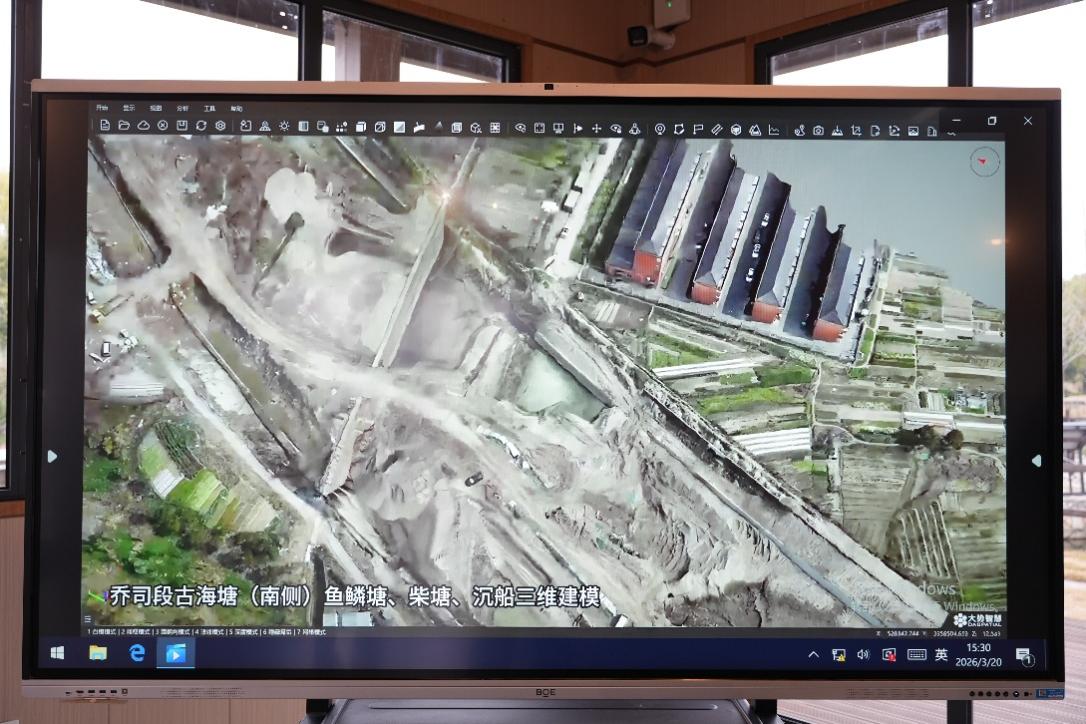The image size is (1086, 724).
Task: Click the Windows Start button
Action: (x=57, y=653)
